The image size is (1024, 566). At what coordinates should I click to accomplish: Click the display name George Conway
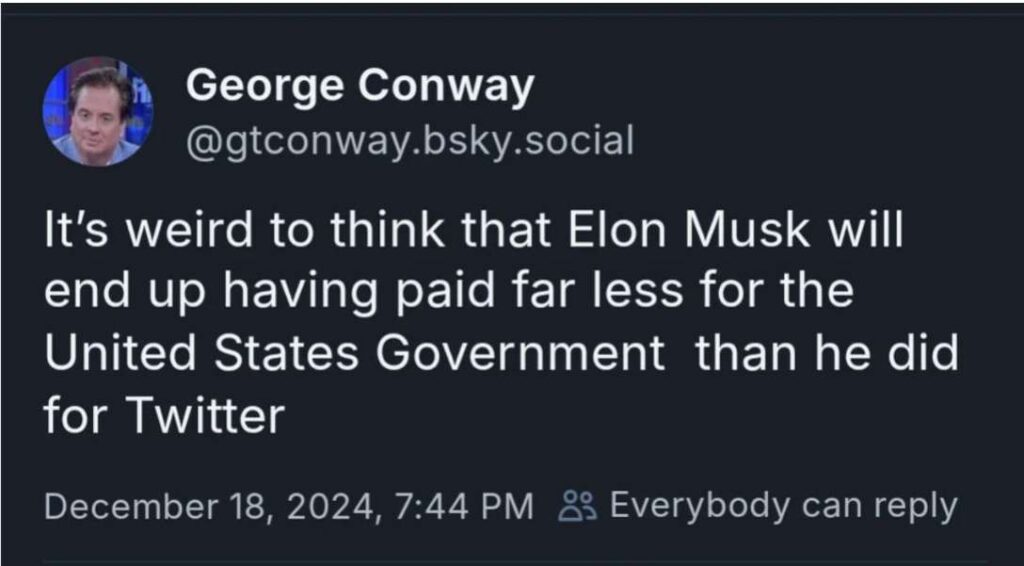360,88
